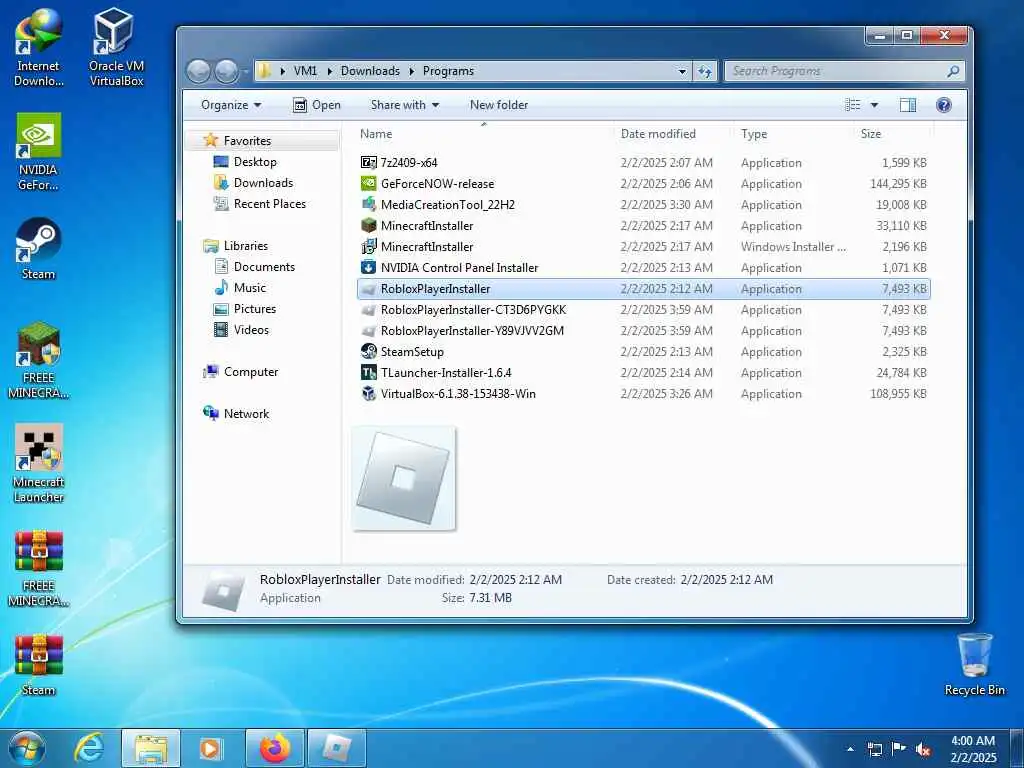Select RobloxPlayerInstaller-CT3D6PYGKK file
The image size is (1024, 768).
643,310
